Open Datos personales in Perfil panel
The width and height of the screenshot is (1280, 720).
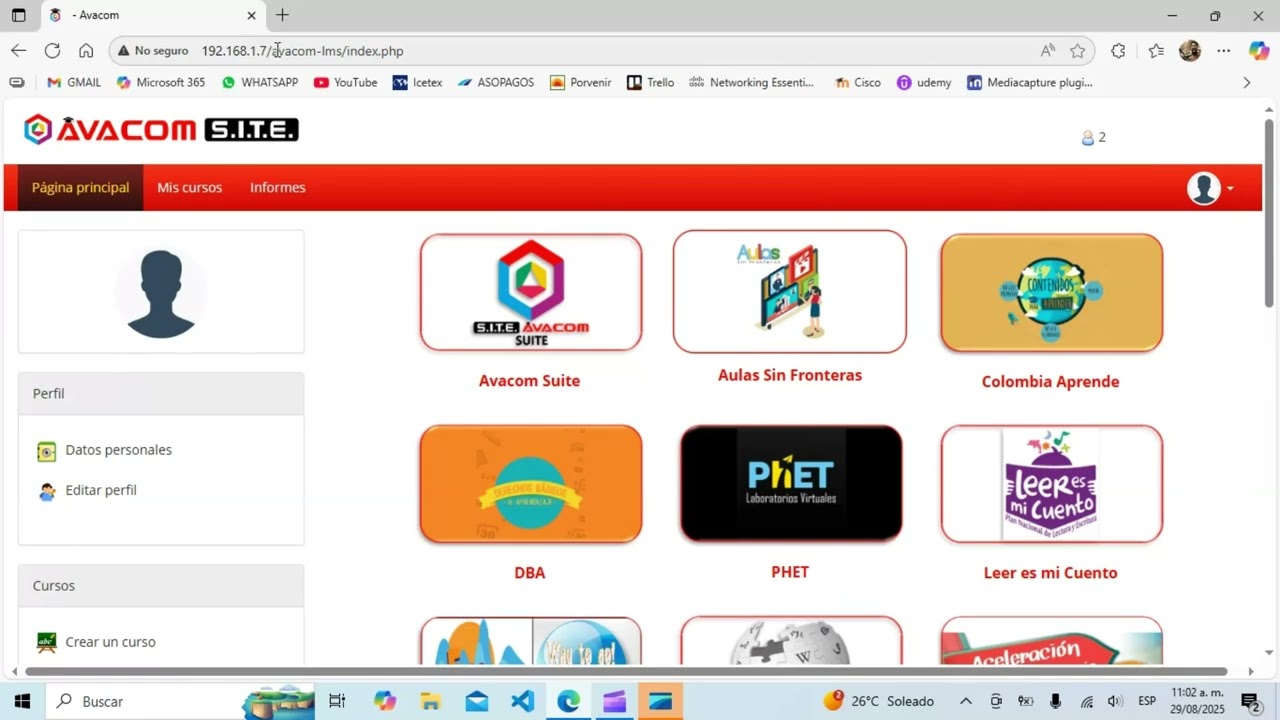coord(118,450)
